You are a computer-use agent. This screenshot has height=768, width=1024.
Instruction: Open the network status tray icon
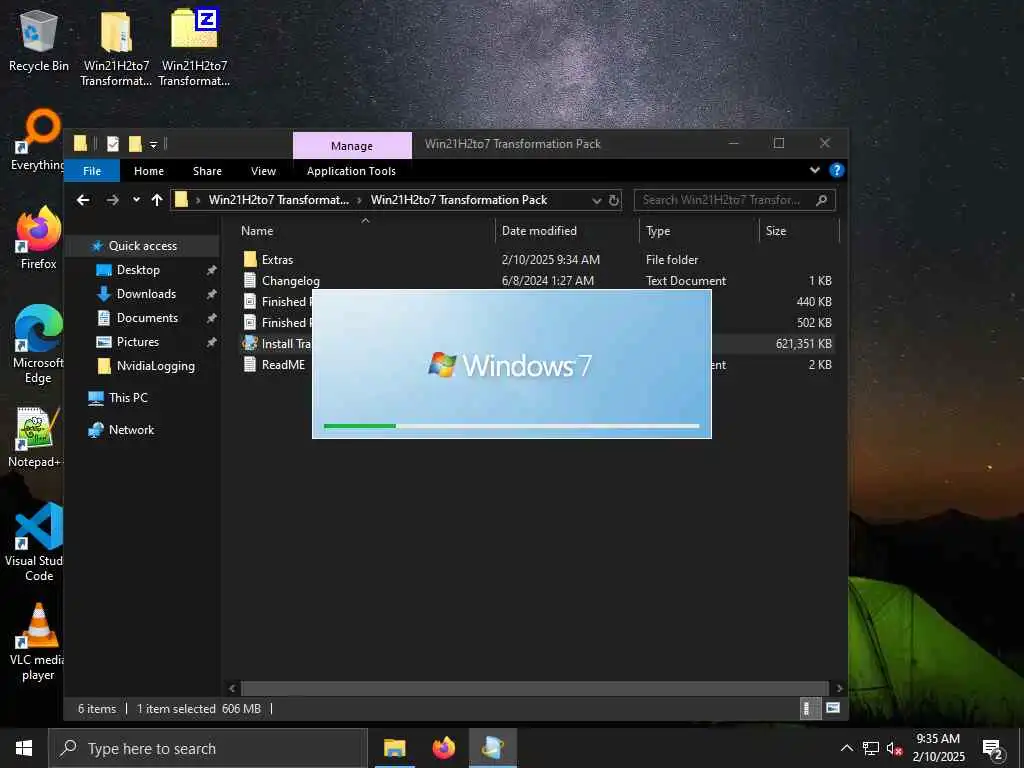pyautogui.click(x=871, y=748)
